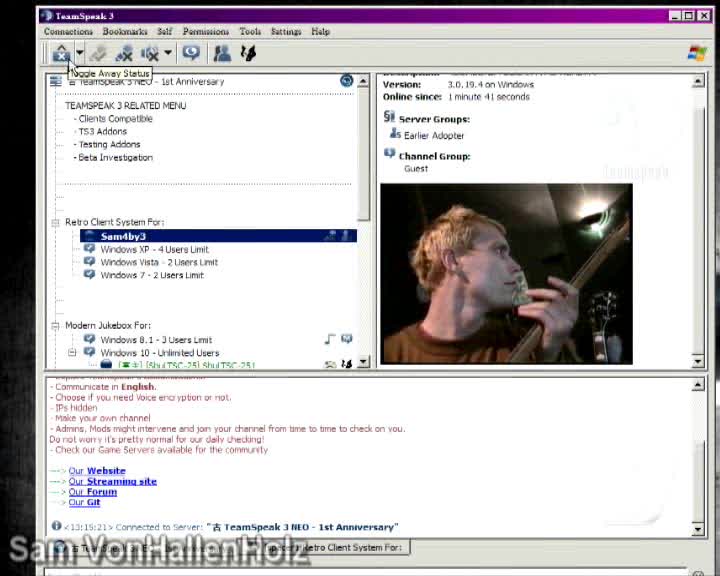Open Permissions menu

tap(206, 32)
